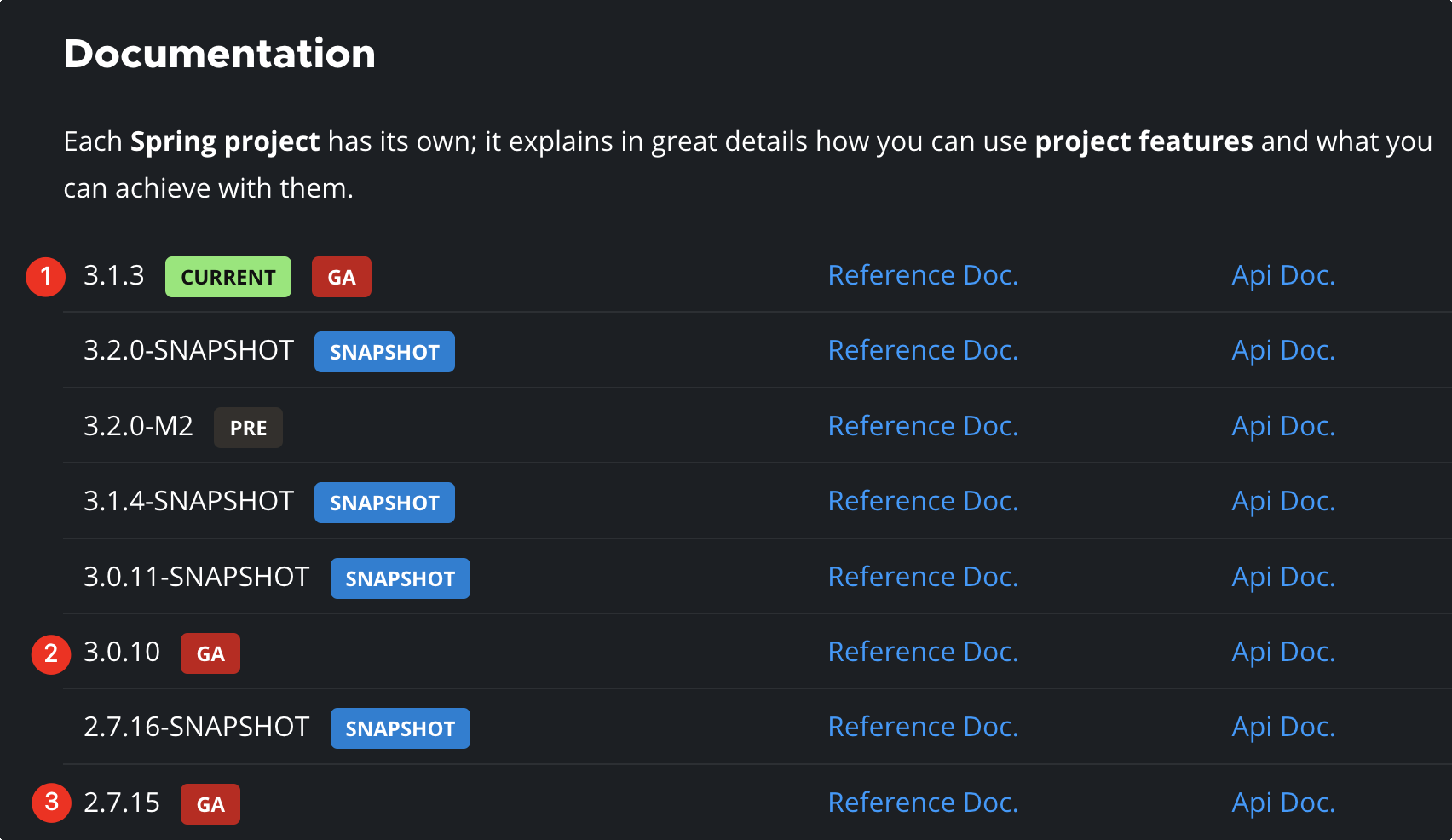1452x840 pixels.
Task: Click the SNAPSHOT badge for 3.2.0-SNAPSHOT
Action: [x=384, y=352]
